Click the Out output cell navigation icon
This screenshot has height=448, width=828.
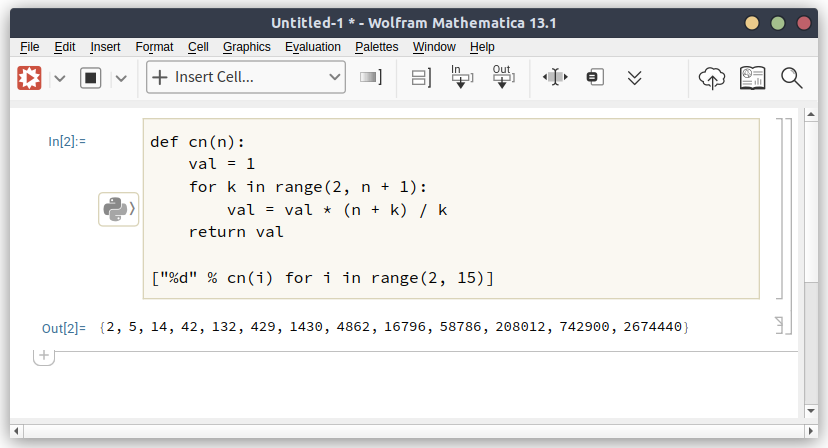coord(502,78)
